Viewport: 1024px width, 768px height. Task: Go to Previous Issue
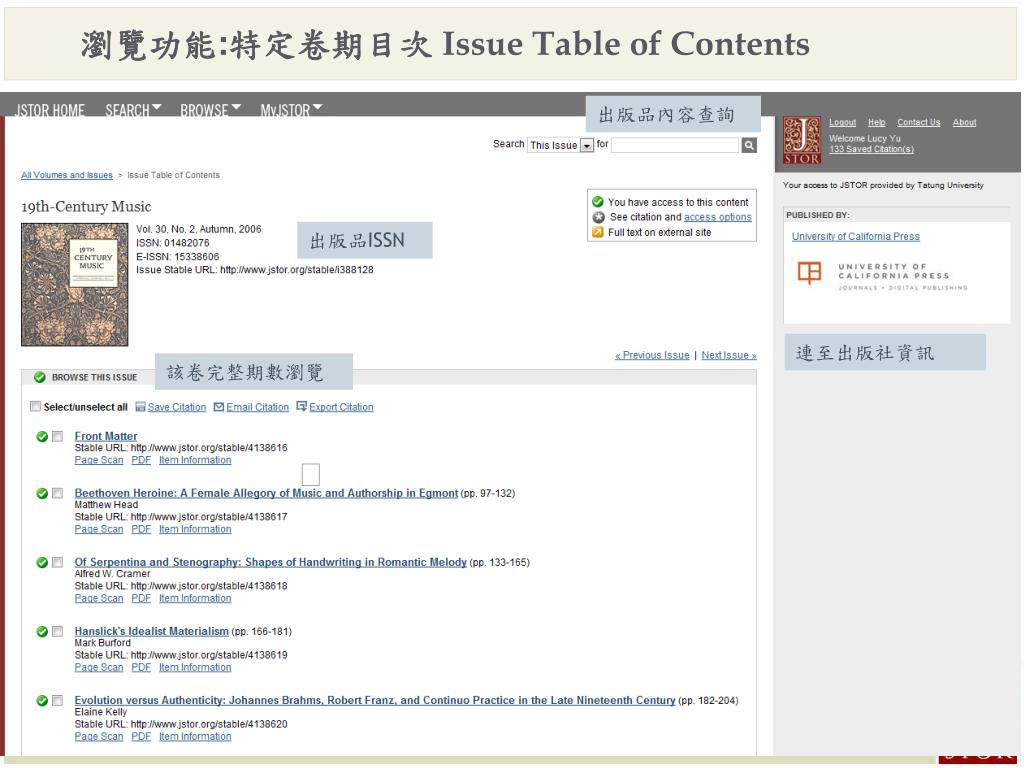point(652,355)
